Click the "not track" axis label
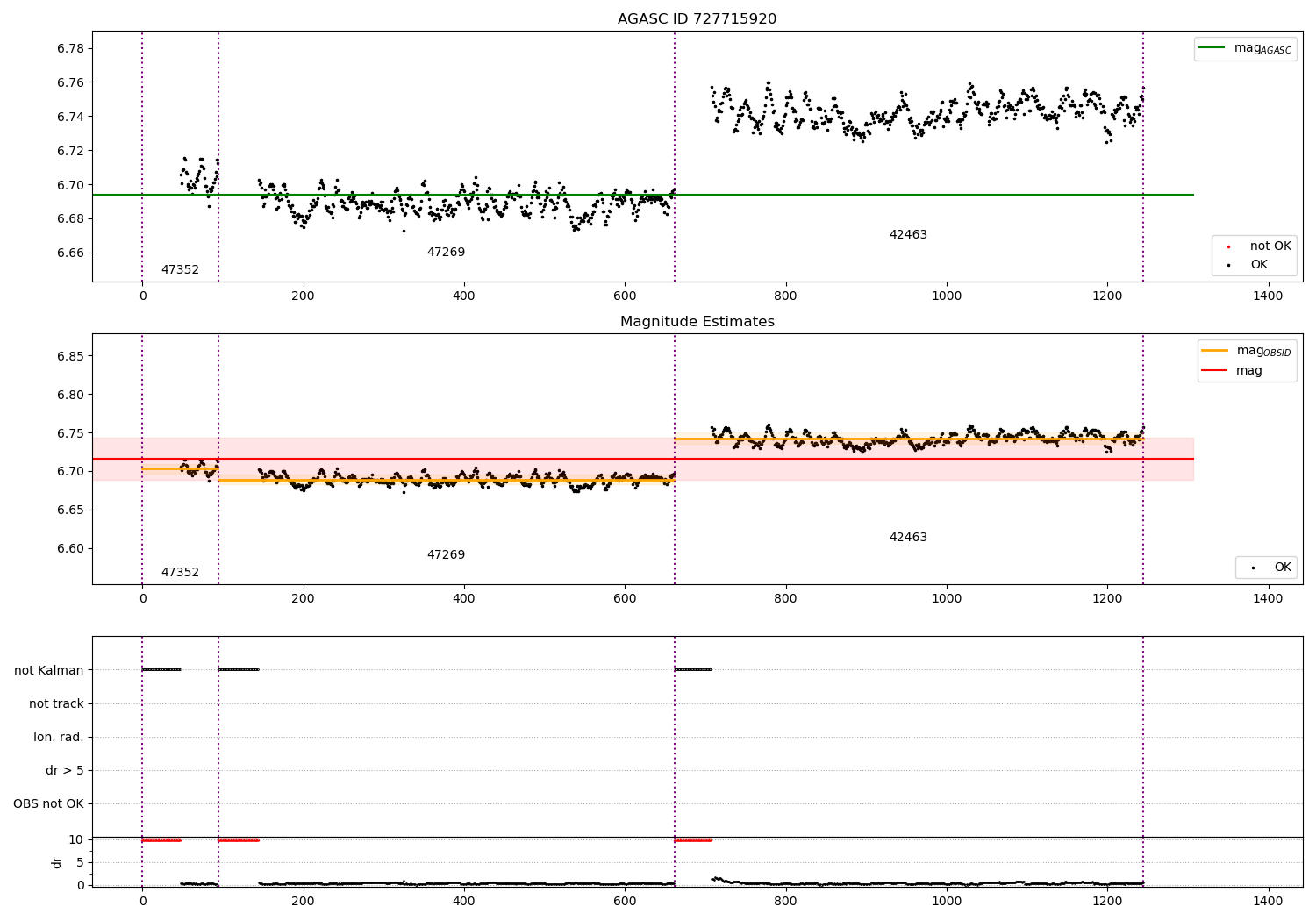This screenshot has height=921, width=1316. coord(56,703)
